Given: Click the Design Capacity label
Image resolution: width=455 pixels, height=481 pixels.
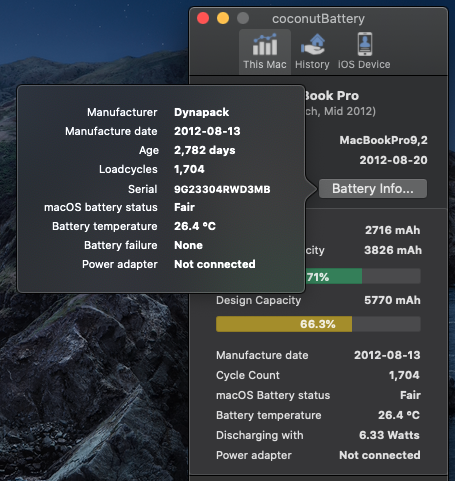Looking at the screenshot, I should tap(258, 301).
